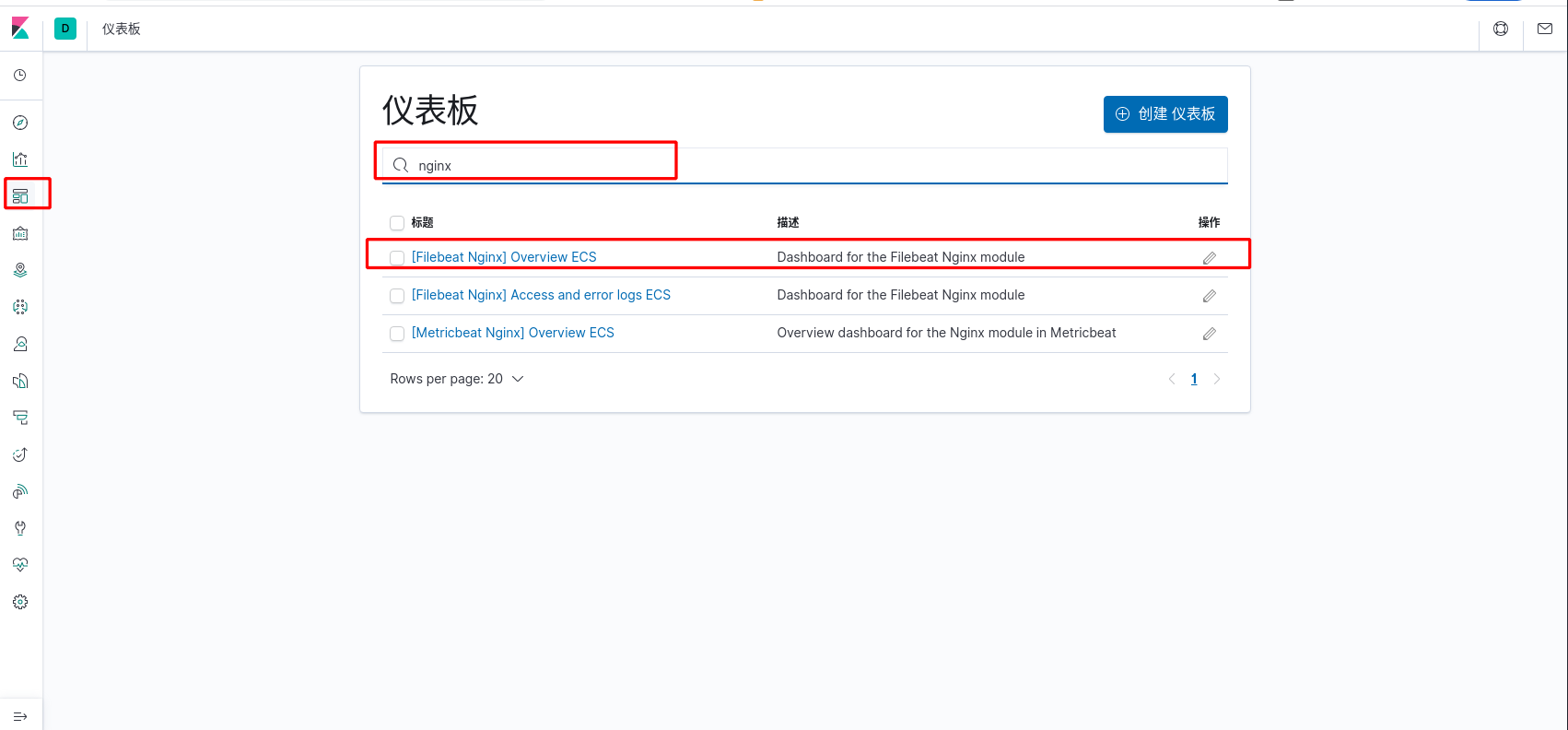Viewport: 1568px width, 730px height.
Task: Open Dashboard from the sidebar
Action: (x=20, y=196)
